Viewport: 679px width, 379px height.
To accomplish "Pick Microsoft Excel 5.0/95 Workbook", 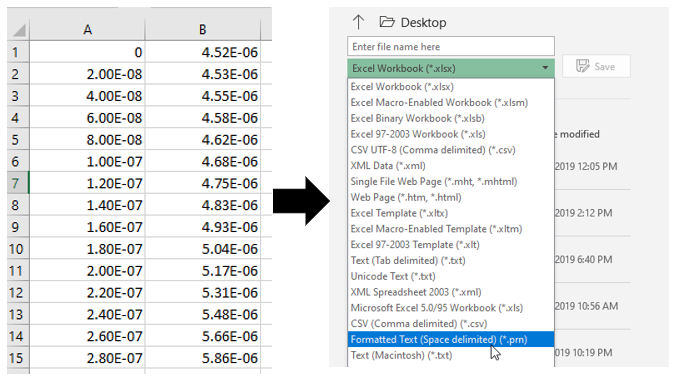I will [451, 308].
